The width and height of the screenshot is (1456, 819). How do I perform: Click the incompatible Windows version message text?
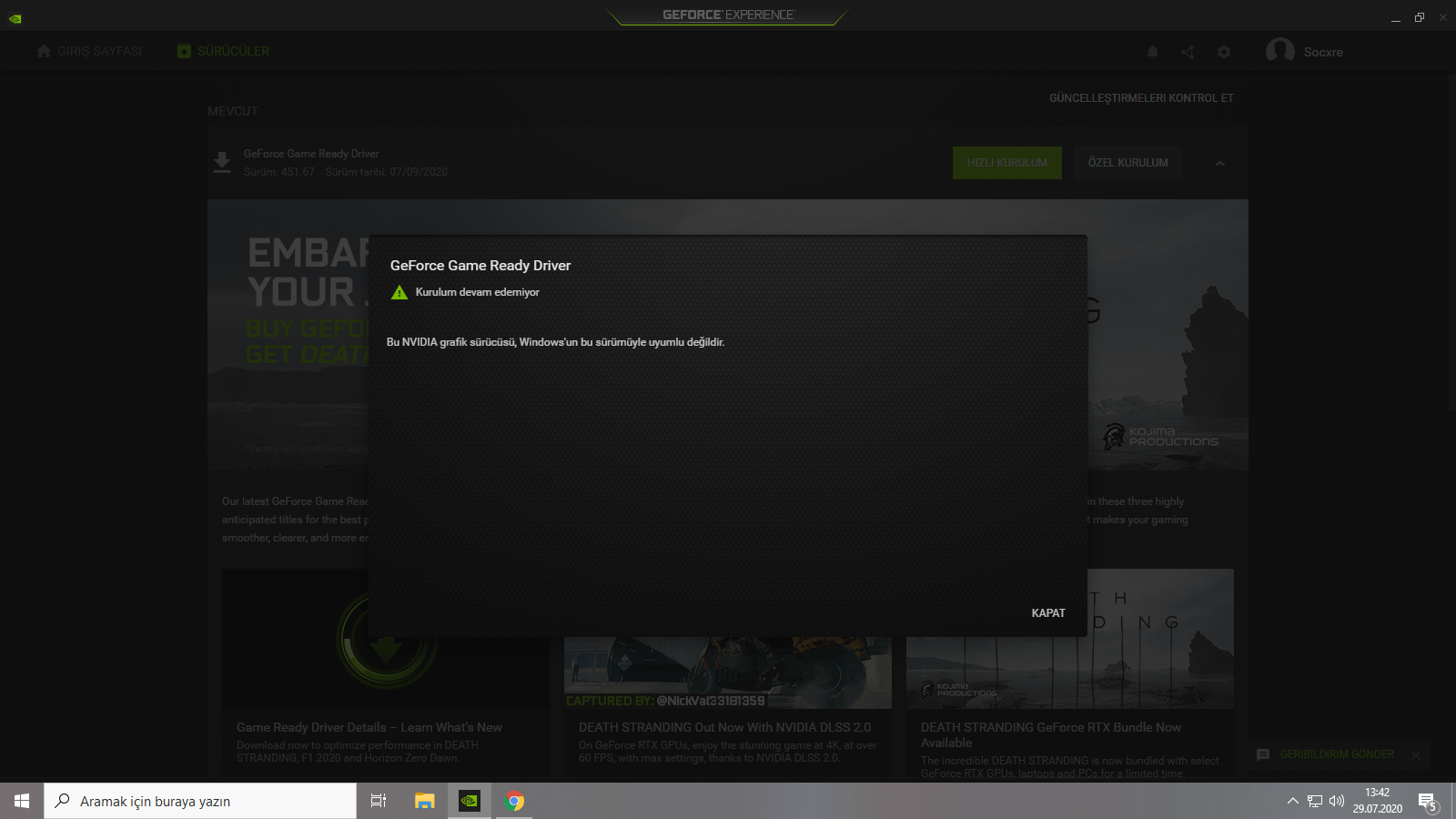pyautogui.click(x=556, y=342)
